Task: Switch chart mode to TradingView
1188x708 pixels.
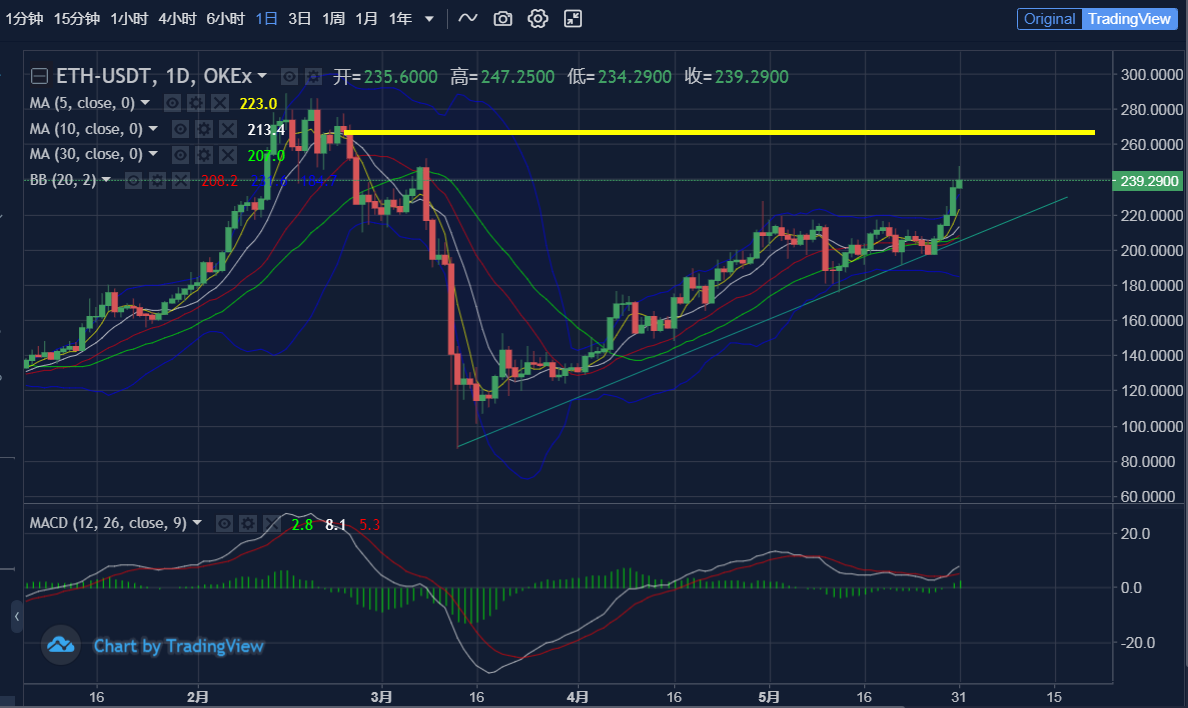Action: click(x=1129, y=19)
